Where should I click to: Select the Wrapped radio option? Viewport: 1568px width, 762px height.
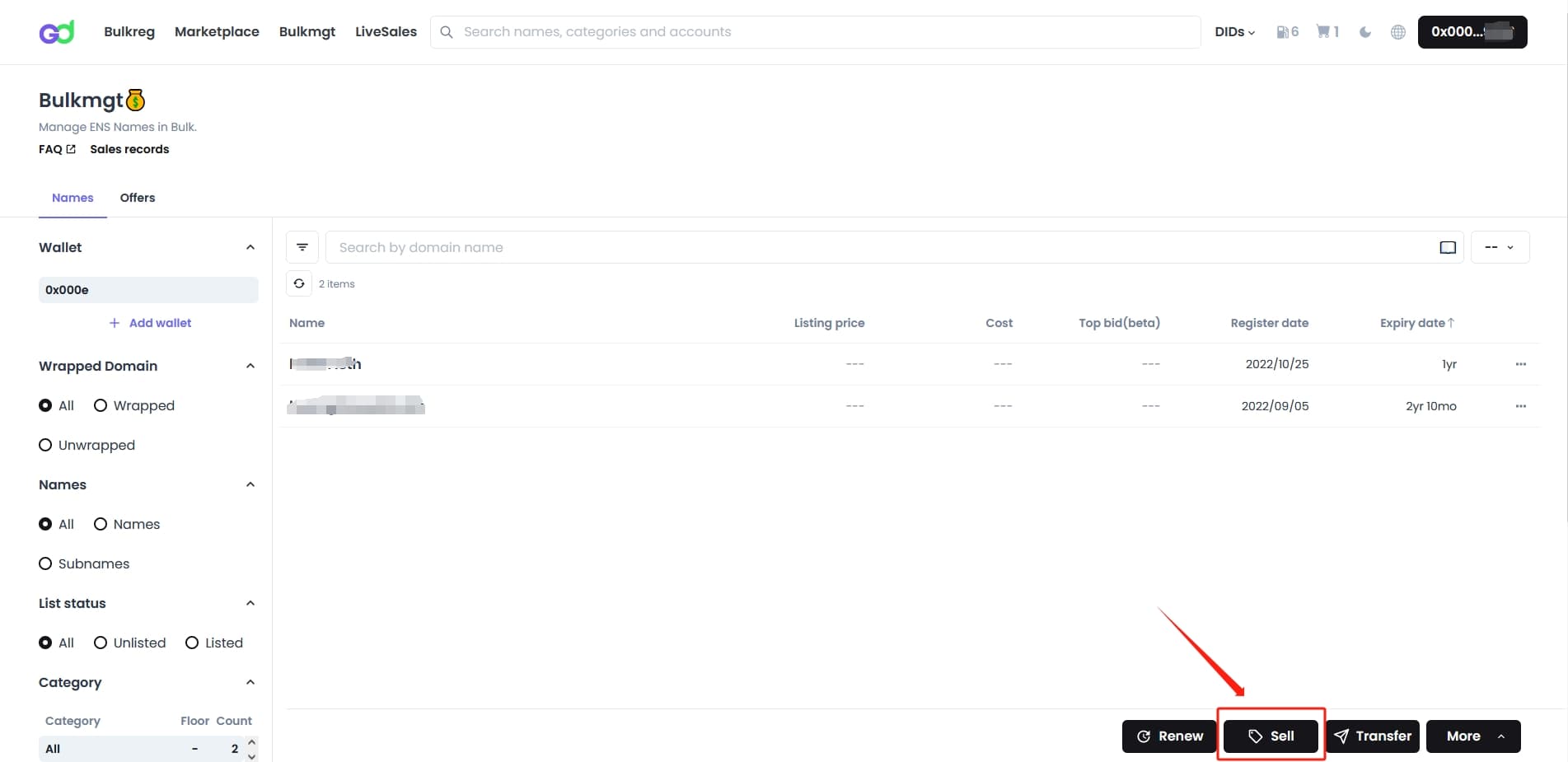pyautogui.click(x=101, y=405)
